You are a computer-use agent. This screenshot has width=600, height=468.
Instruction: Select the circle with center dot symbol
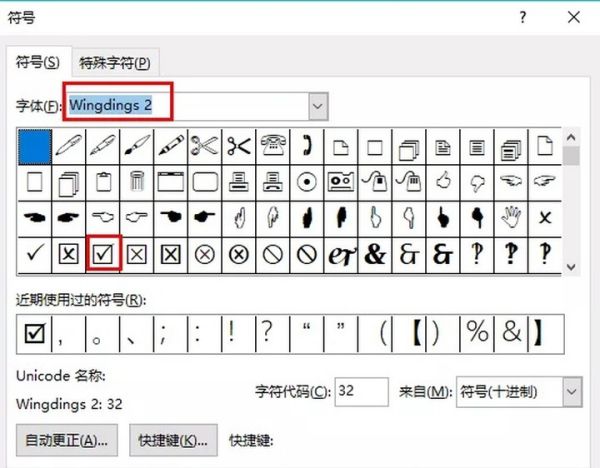pyautogui.click(x=307, y=183)
